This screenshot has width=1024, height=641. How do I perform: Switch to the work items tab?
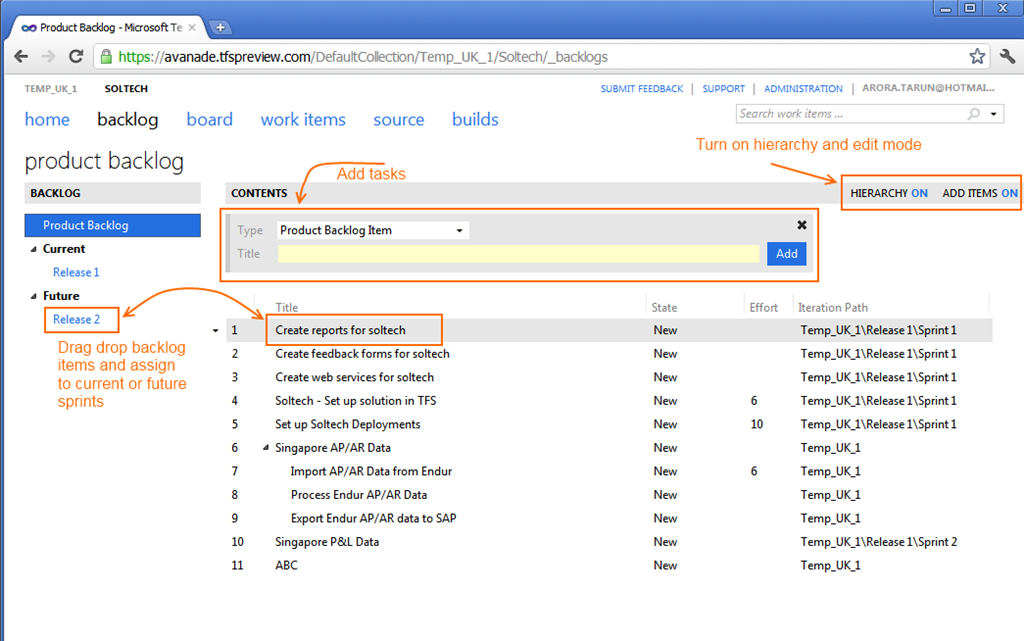pos(303,119)
